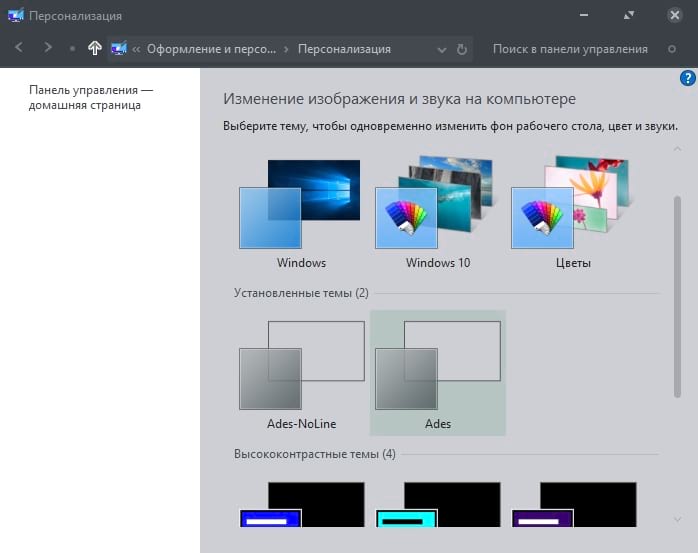Click the vertical scrollbar thumb in themes list
Screen dimensions: 698x553
pyautogui.click(x=678, y=296)
